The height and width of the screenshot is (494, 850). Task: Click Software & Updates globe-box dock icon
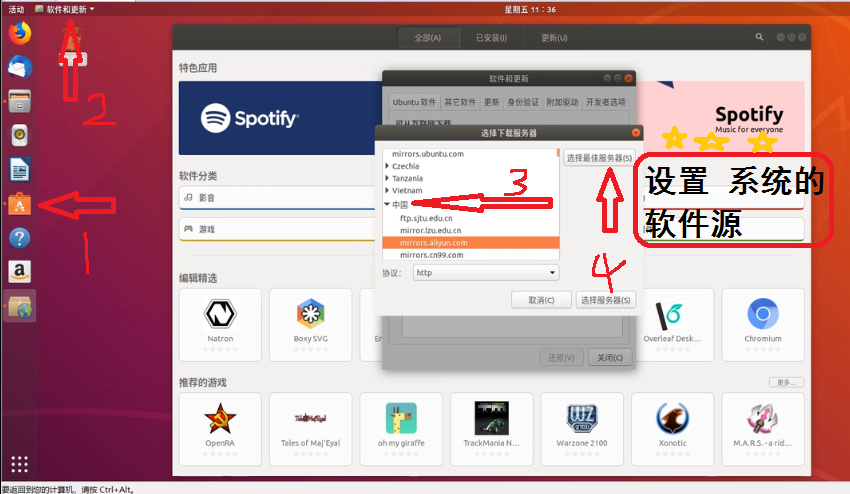20,306
